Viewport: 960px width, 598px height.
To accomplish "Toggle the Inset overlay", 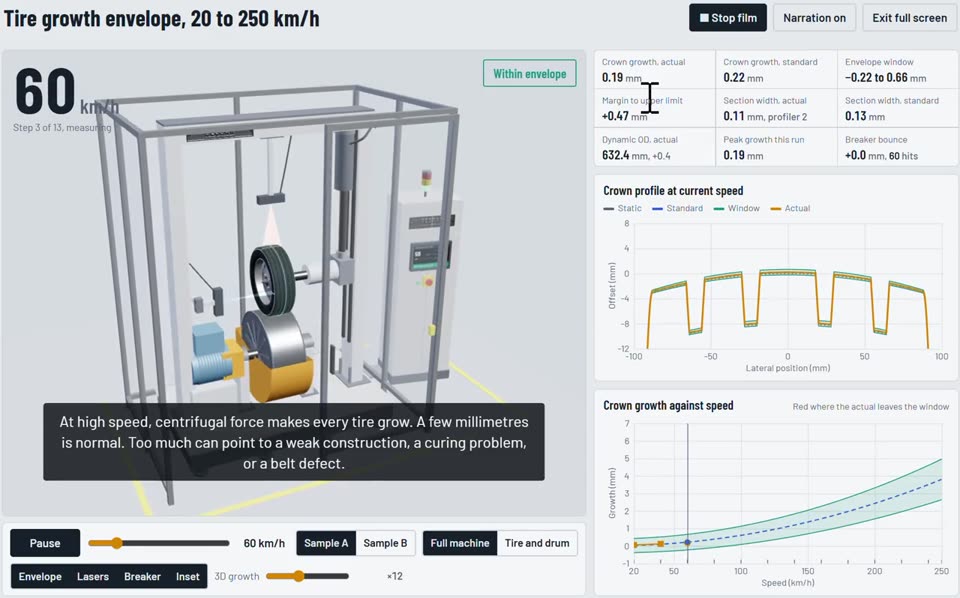I will click(x=187, y=576).
